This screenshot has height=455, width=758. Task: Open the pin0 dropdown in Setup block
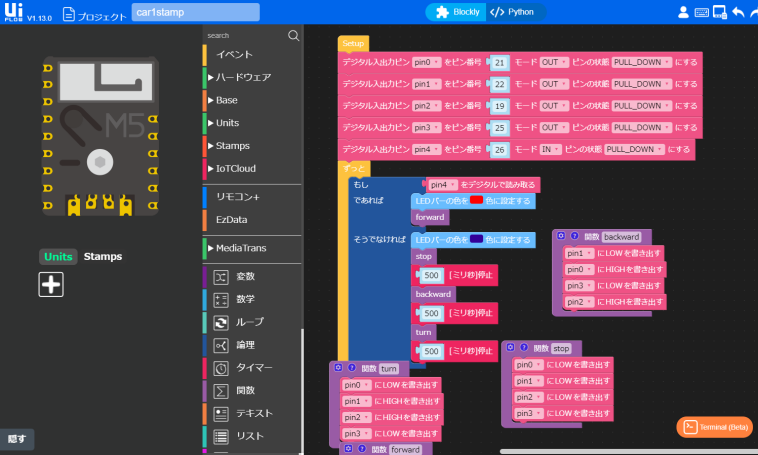(x=427, y=62)
